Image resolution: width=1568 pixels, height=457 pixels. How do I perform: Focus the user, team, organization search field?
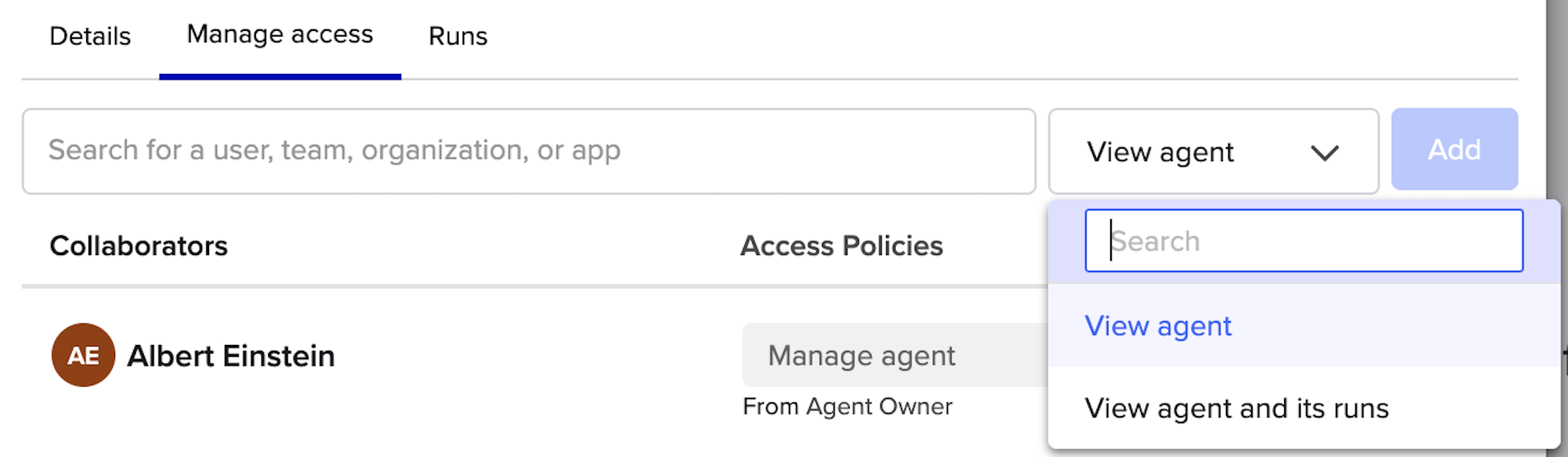tap(529, 151)
